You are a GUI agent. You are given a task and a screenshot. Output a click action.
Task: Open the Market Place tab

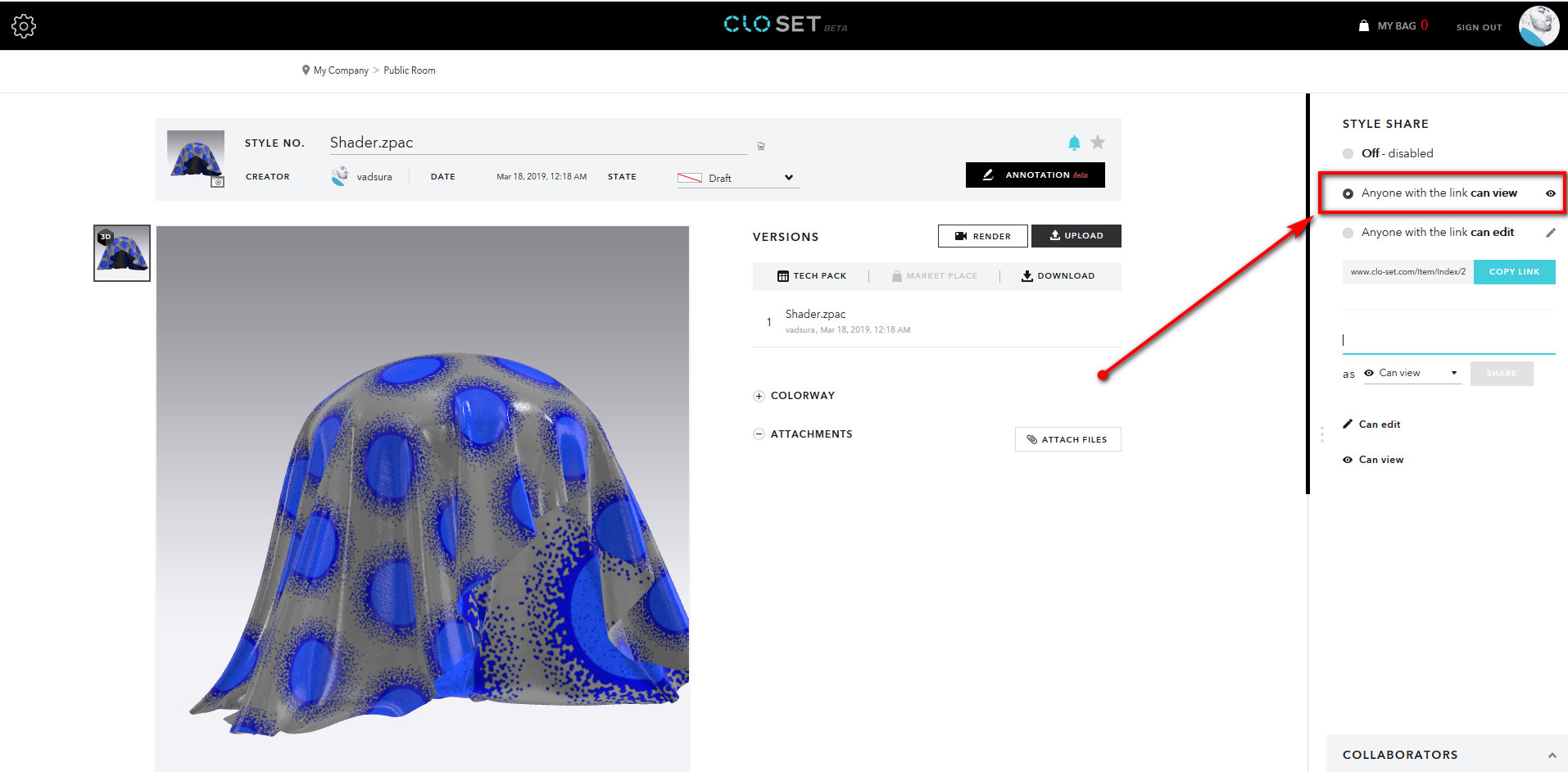point(934,276)
